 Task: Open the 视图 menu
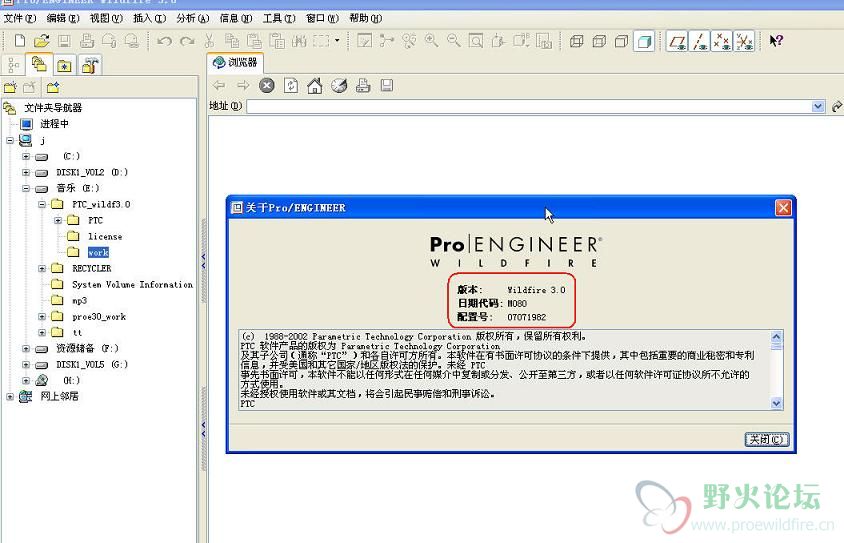(106, 18)
